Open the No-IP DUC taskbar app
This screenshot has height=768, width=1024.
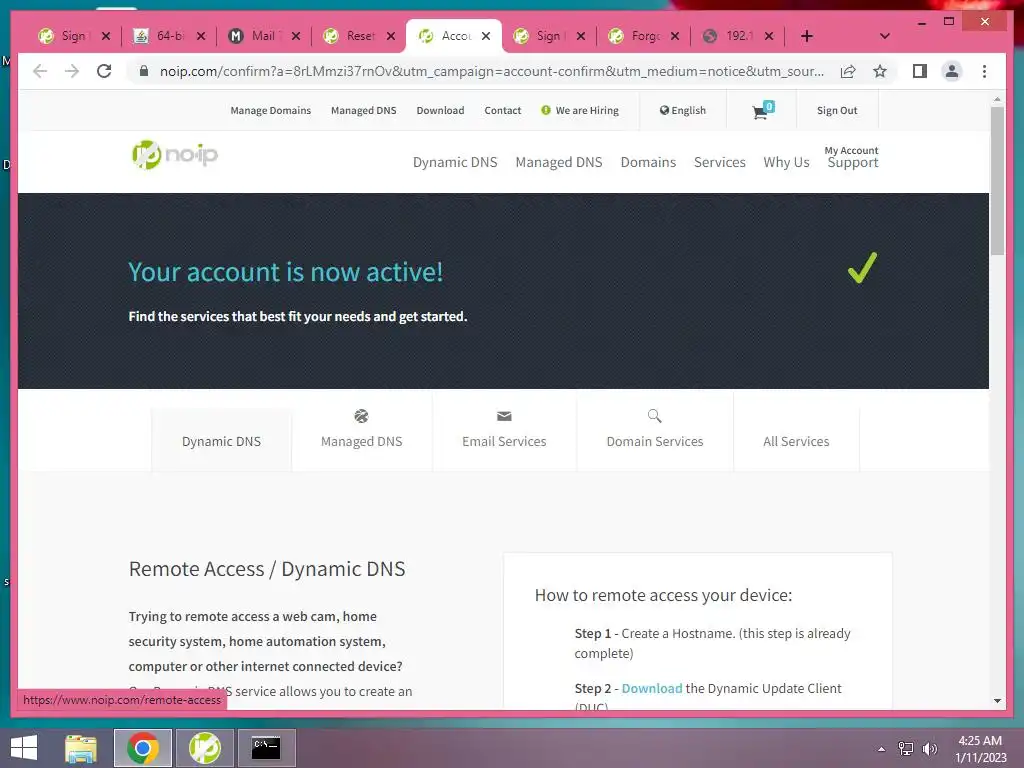(x=204, y=748)
